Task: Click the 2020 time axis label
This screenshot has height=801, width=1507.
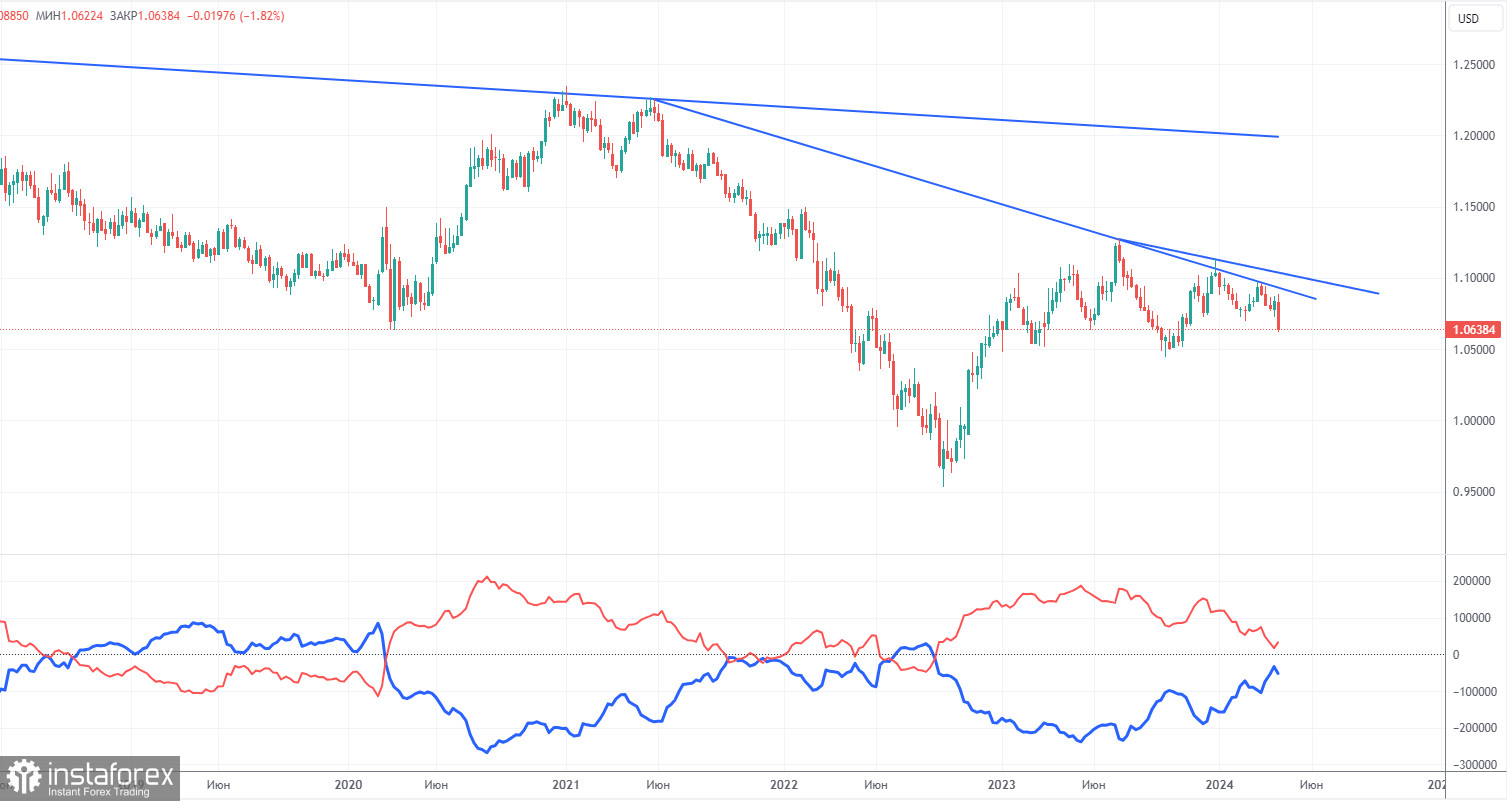Action: point(348,786)
